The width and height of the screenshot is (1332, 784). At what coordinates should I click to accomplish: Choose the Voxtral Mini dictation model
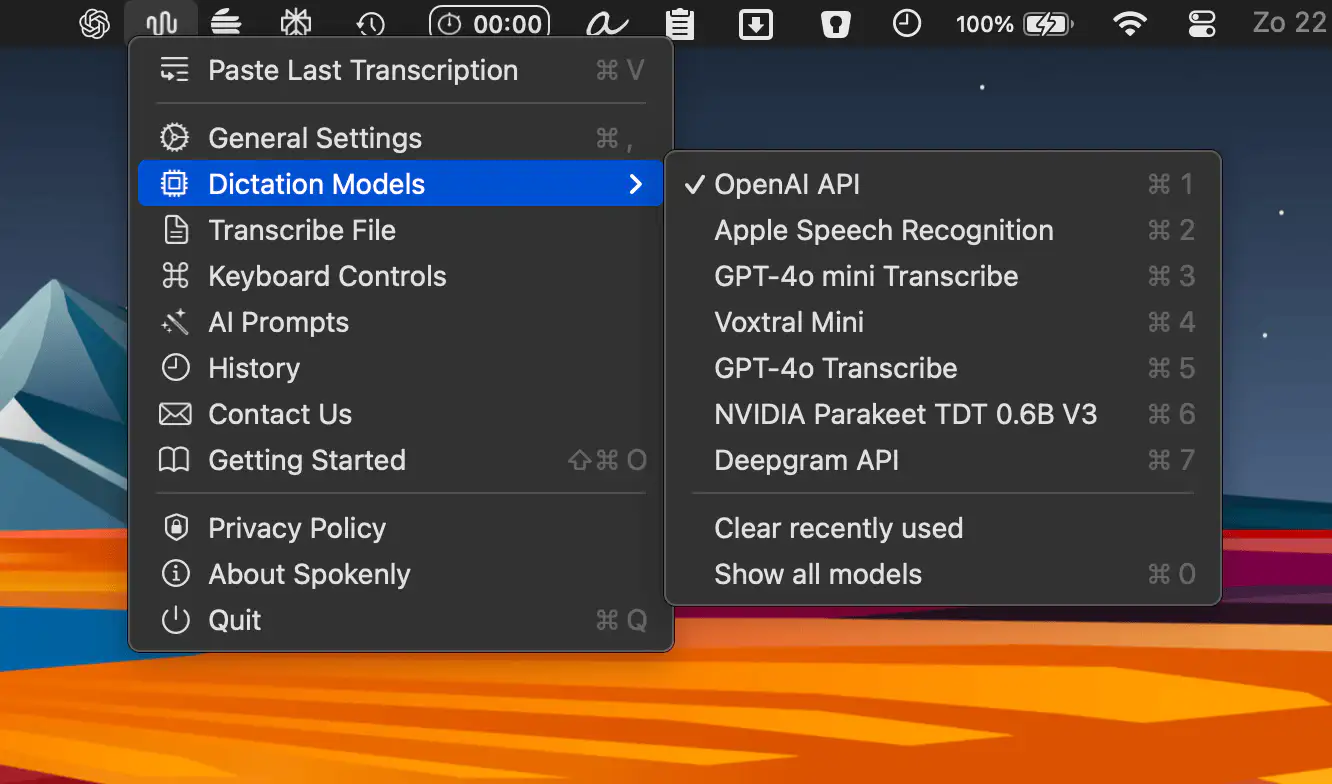[x=789, y=322]
